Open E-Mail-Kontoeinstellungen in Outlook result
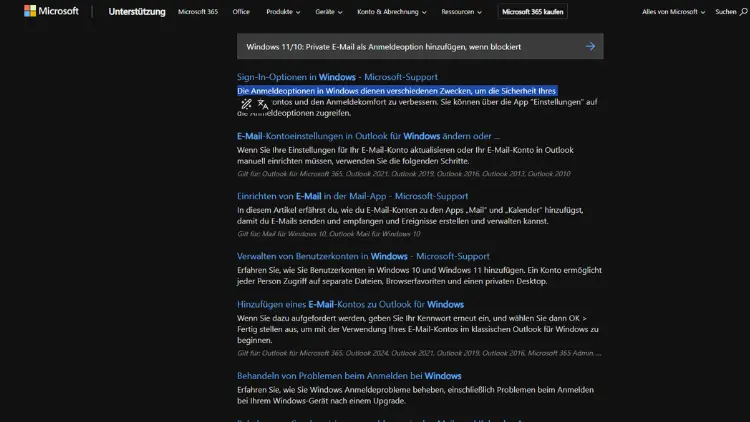This screenshot has width=750, height=422. coord(368,136)
